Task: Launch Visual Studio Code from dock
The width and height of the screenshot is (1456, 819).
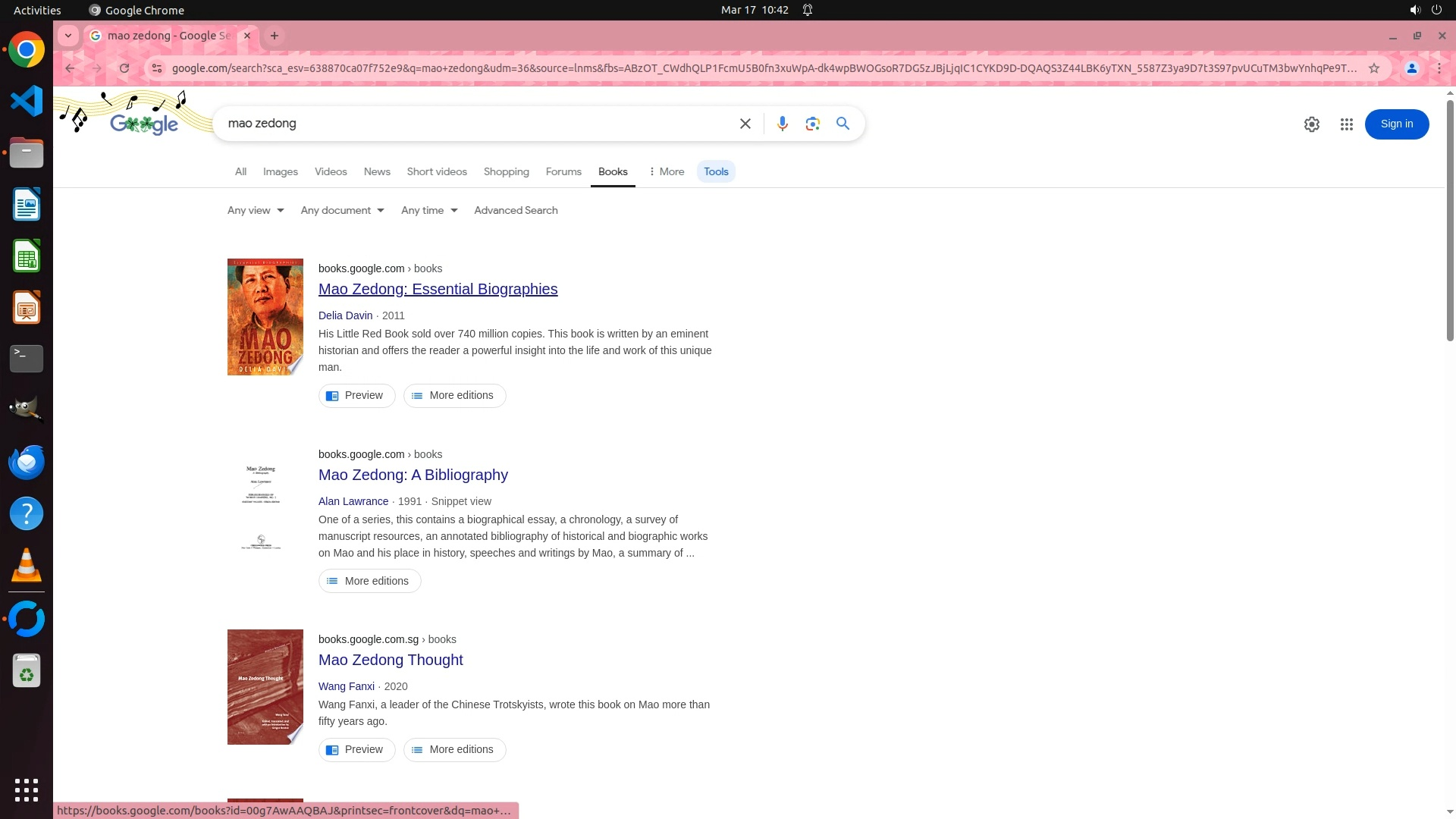Action: (x=27, y=101)
